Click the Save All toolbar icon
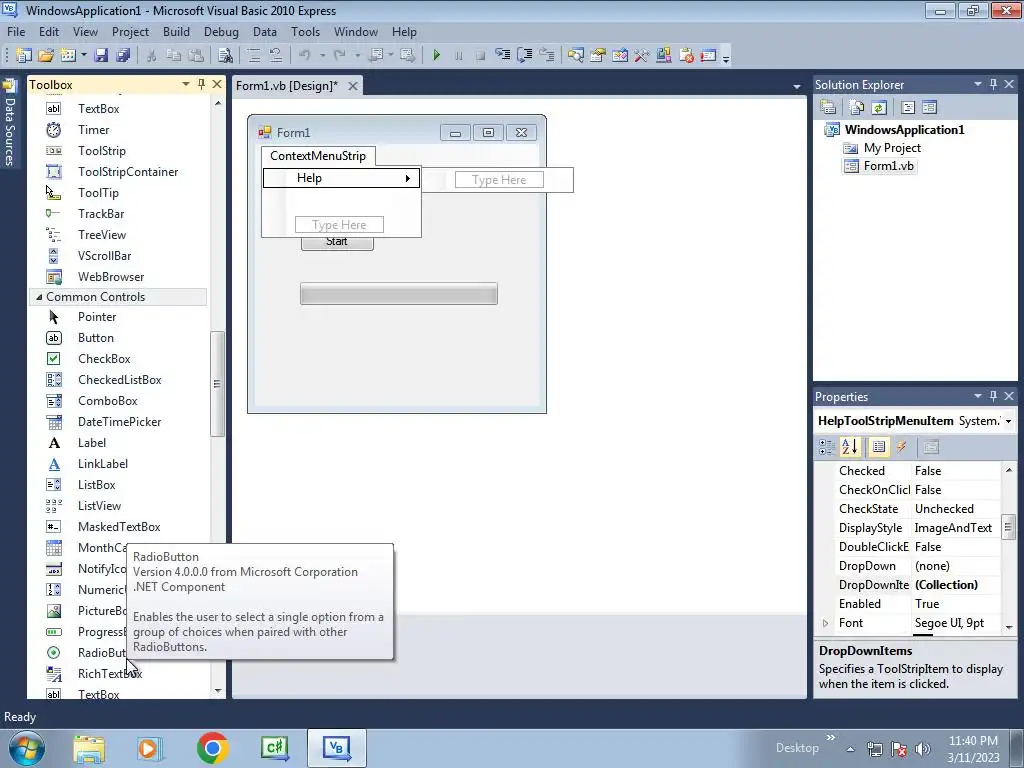Viewport: 1024px width, 768px height. [123, 56]
